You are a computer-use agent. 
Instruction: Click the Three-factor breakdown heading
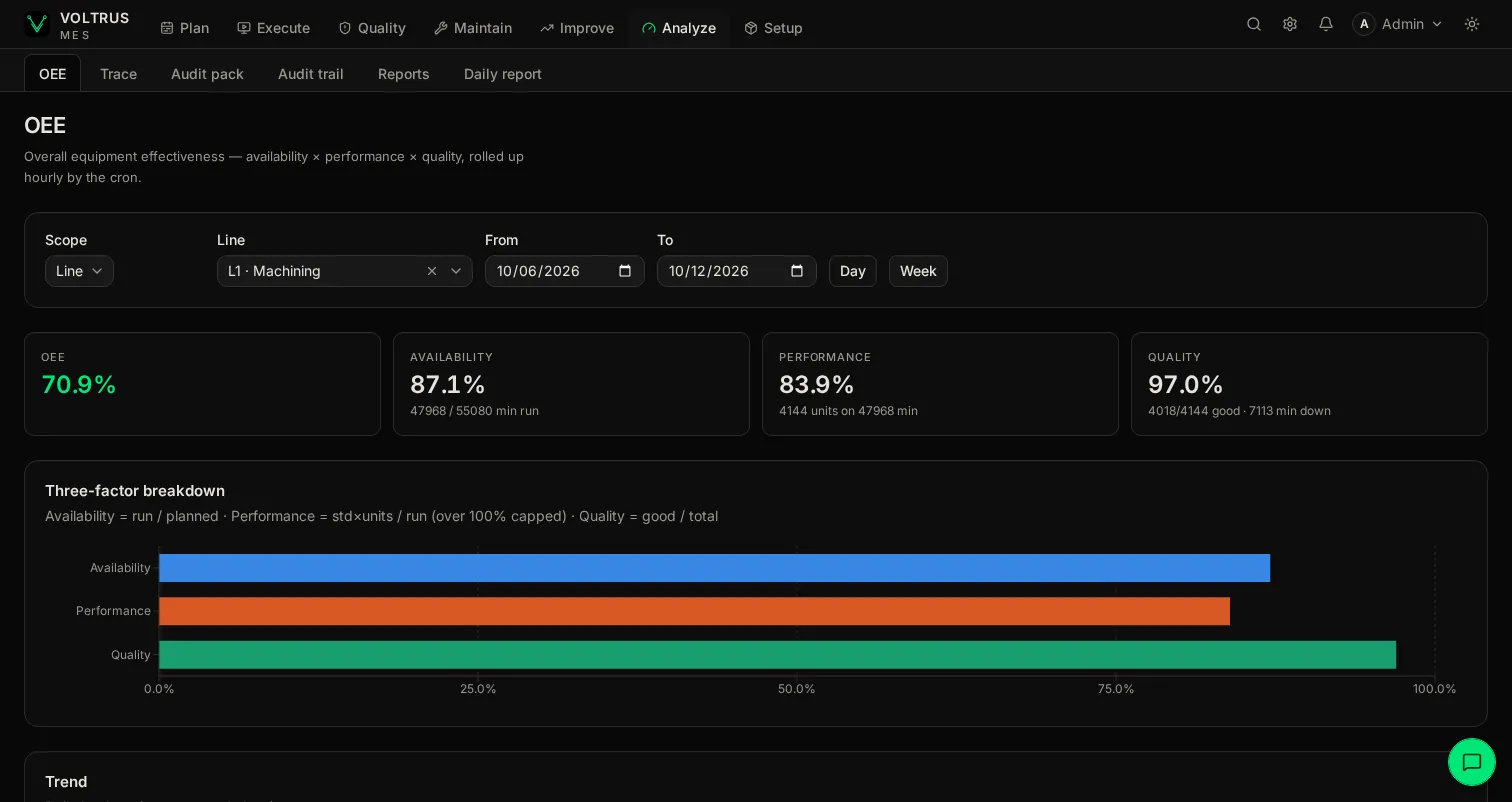[135, 491]
